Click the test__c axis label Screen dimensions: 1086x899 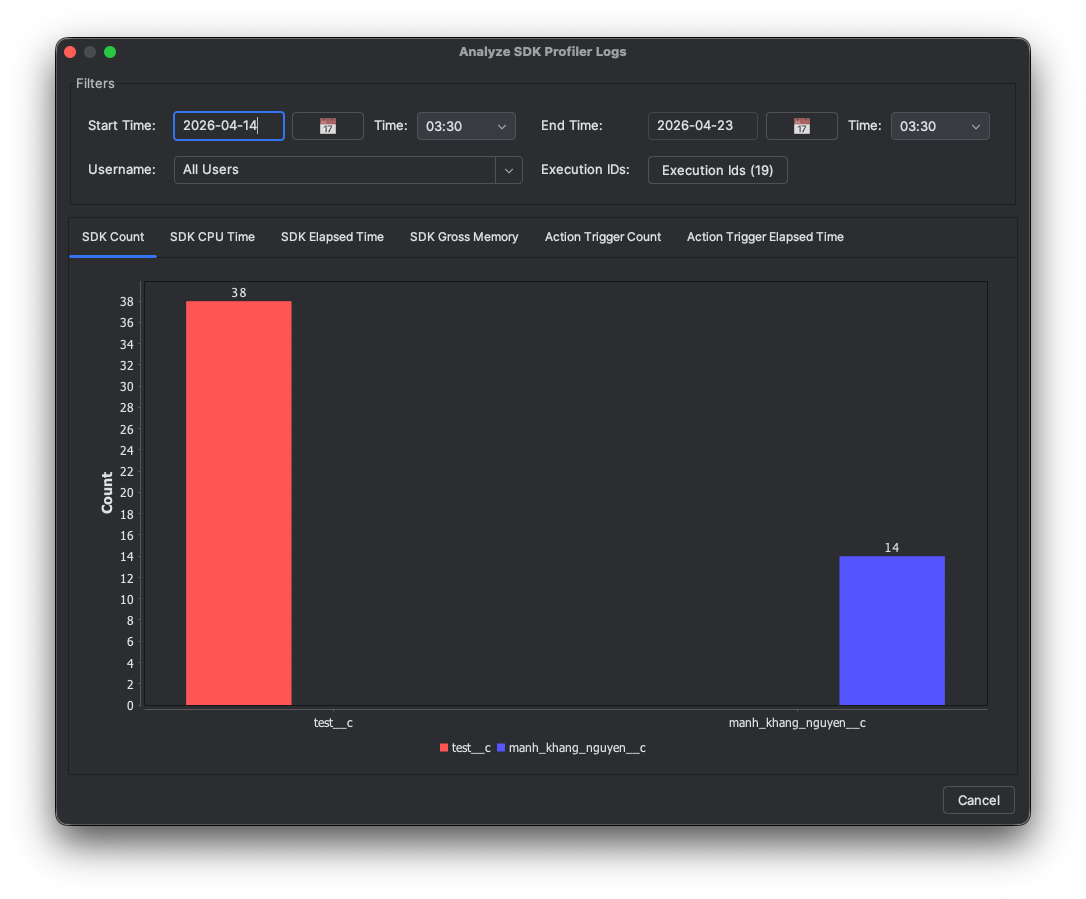pos(333,722)
